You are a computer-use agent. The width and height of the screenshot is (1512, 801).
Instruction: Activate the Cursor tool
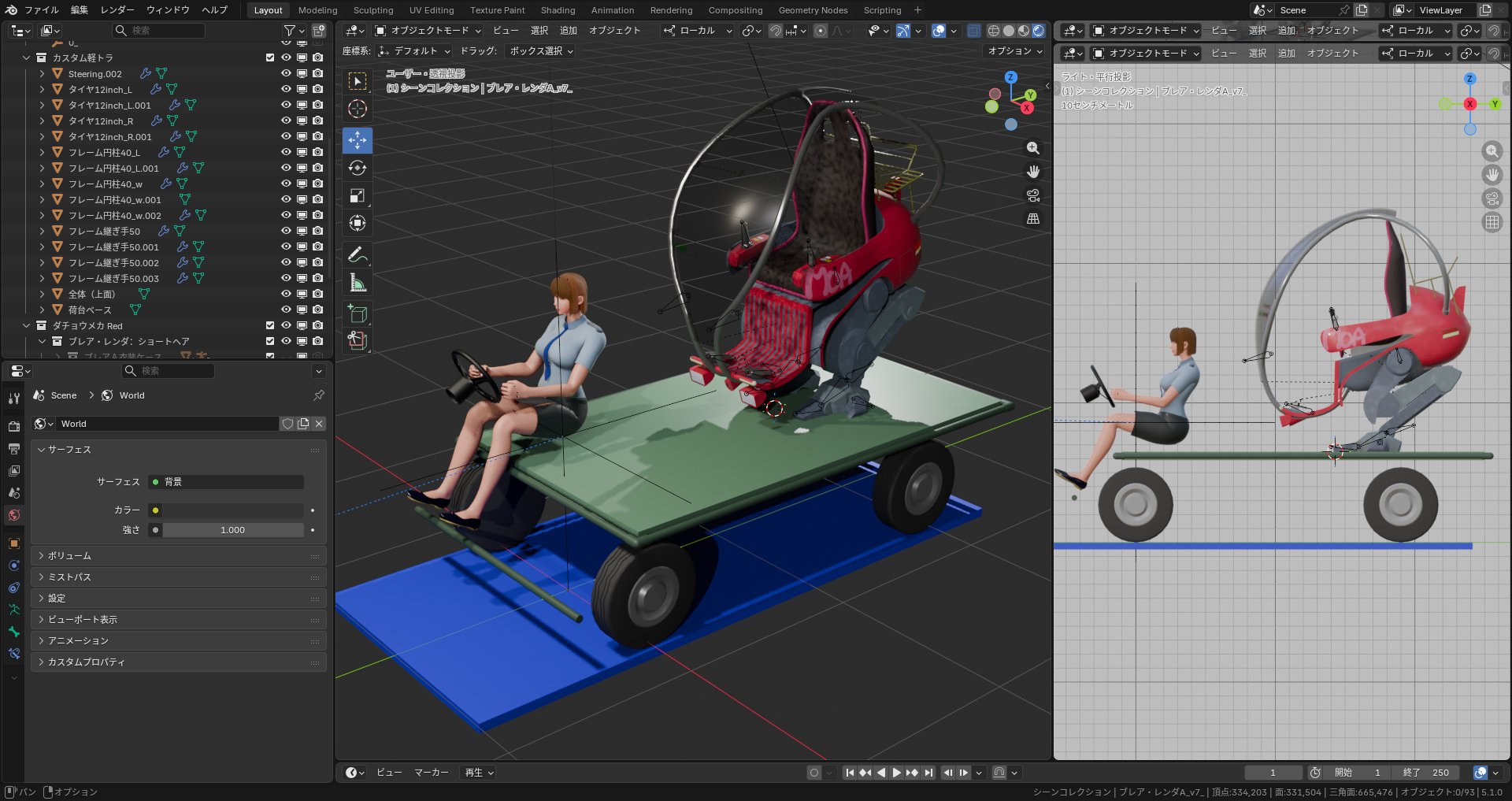click(x=358, y=109)
